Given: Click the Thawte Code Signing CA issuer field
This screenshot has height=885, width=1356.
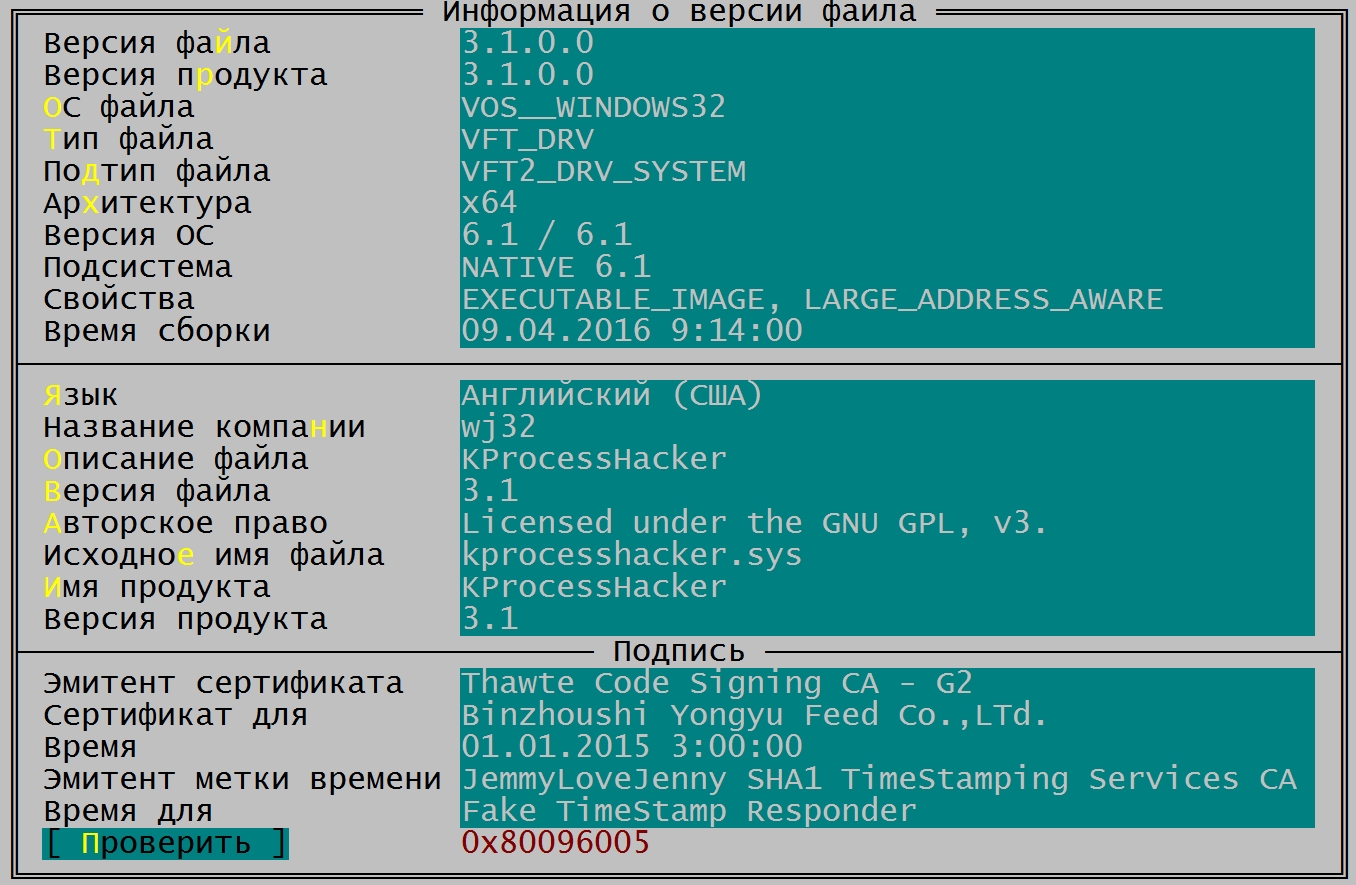Looking at the screenshot, I should [x=887, y=683].
